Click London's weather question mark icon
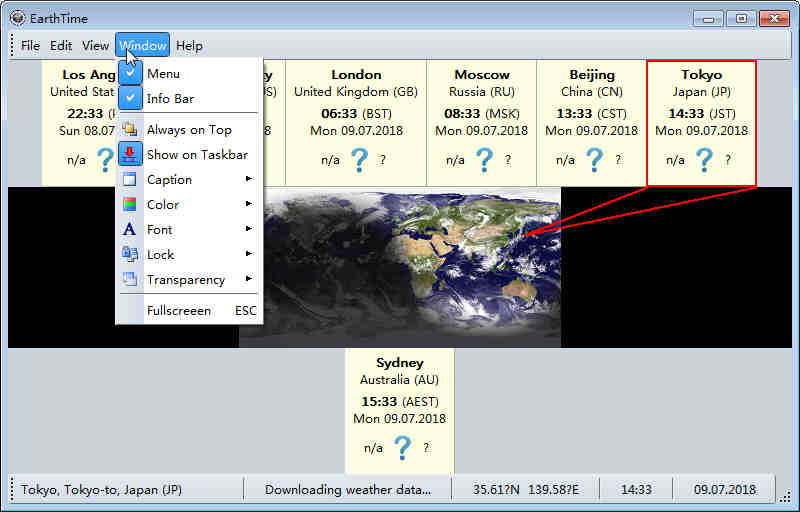 (360, 160)
